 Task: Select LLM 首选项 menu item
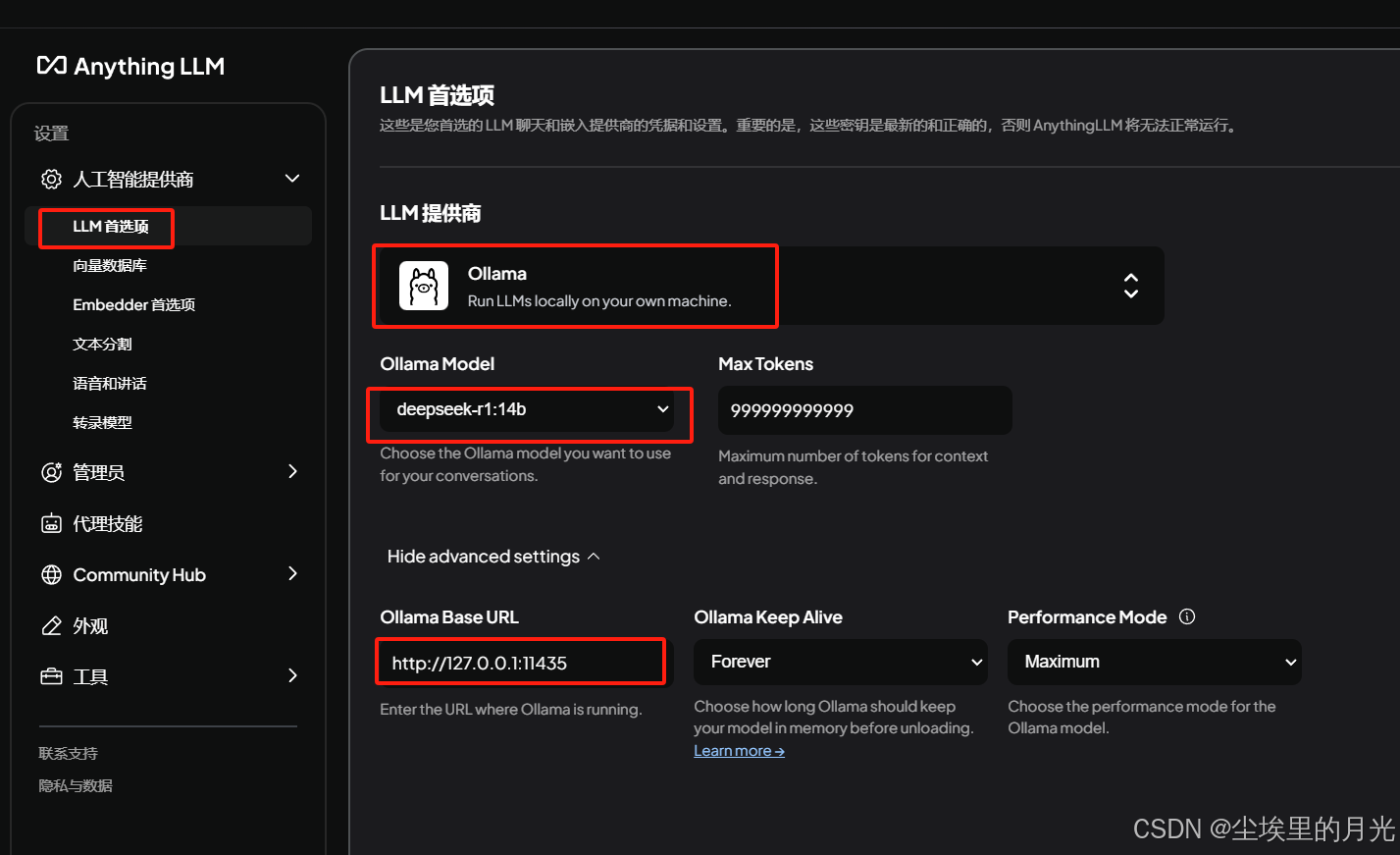pos(169,226)
